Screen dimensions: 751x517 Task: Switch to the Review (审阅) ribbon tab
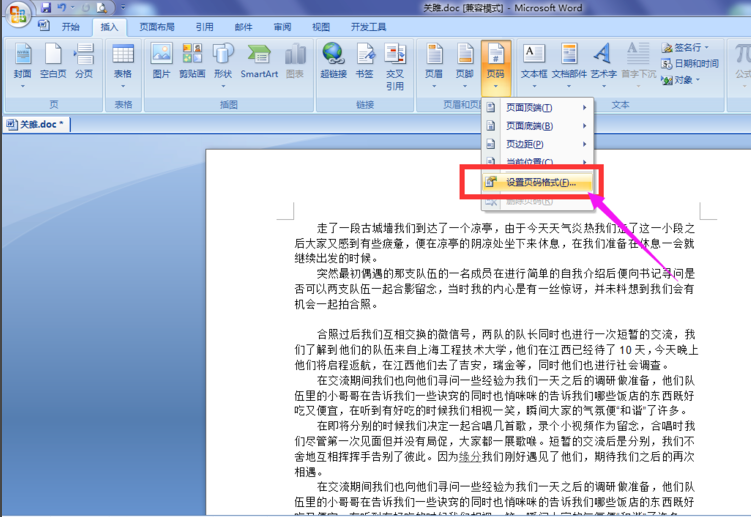point(282,27)
